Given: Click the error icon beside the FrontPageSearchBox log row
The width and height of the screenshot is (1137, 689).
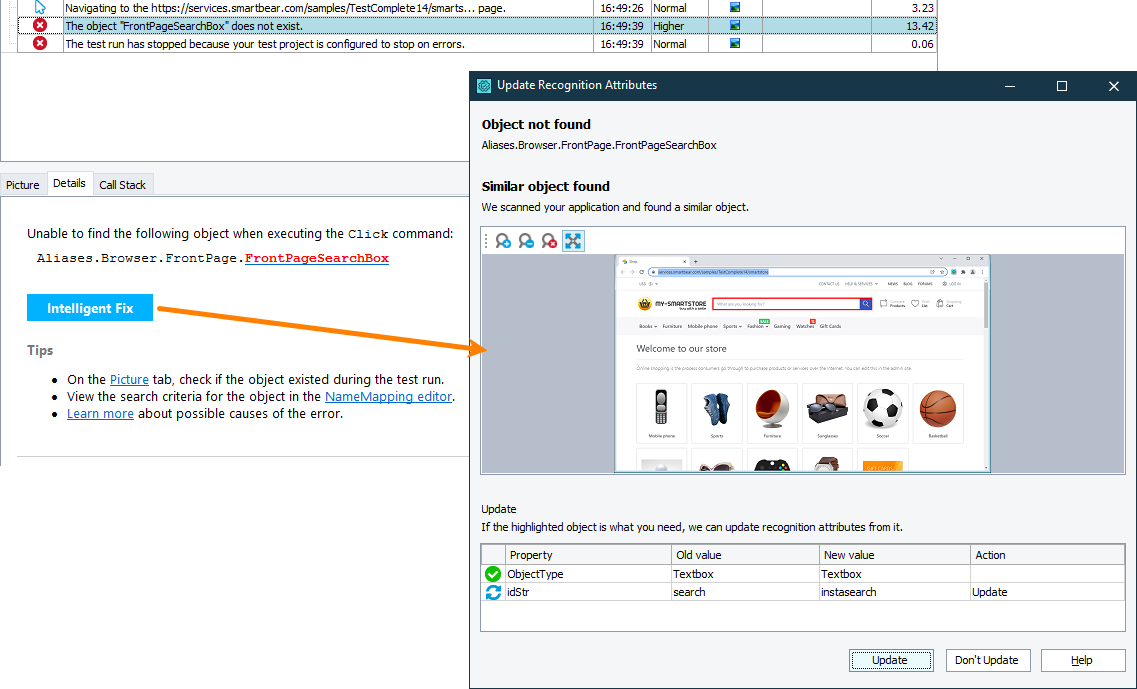Looking at the screenshot, I should click(40, 25).
